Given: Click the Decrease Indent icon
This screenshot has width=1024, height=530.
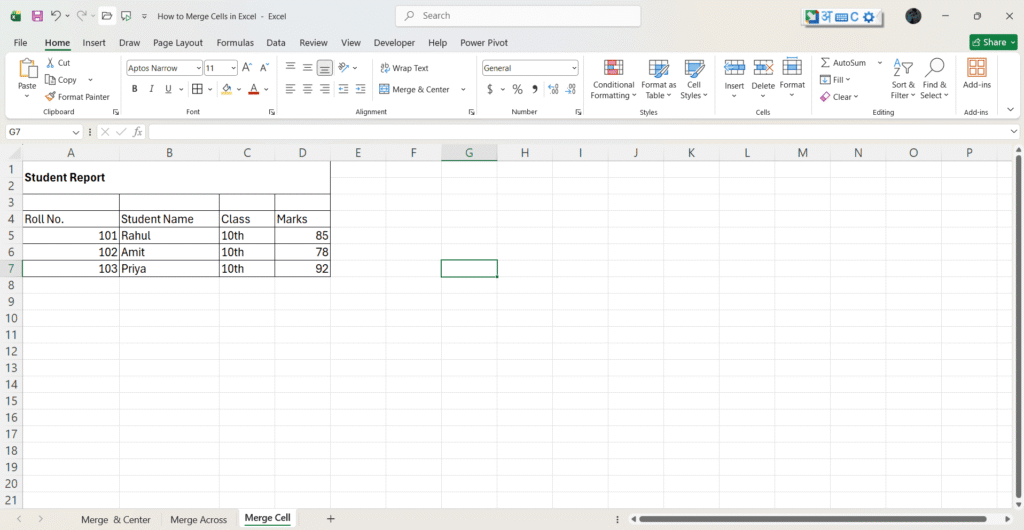Looking at the screenshot, I should click(343, 89).
